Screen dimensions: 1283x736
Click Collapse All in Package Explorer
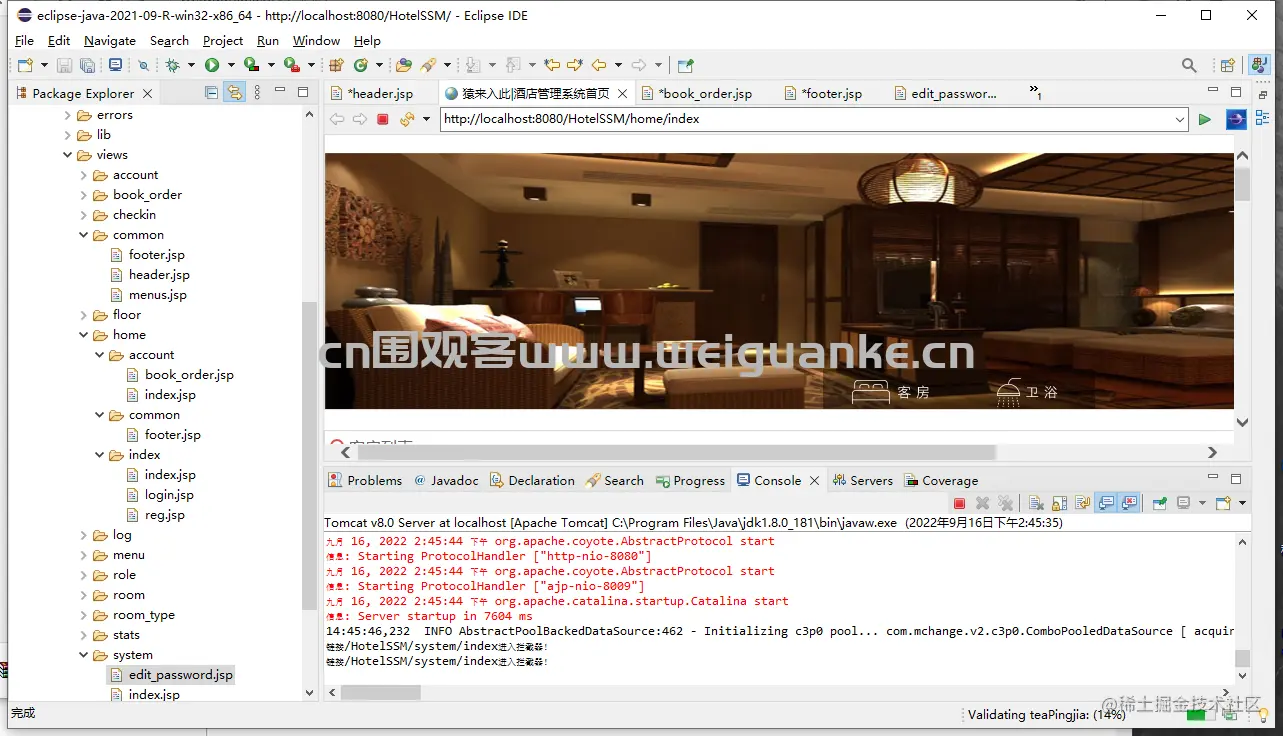211,92
